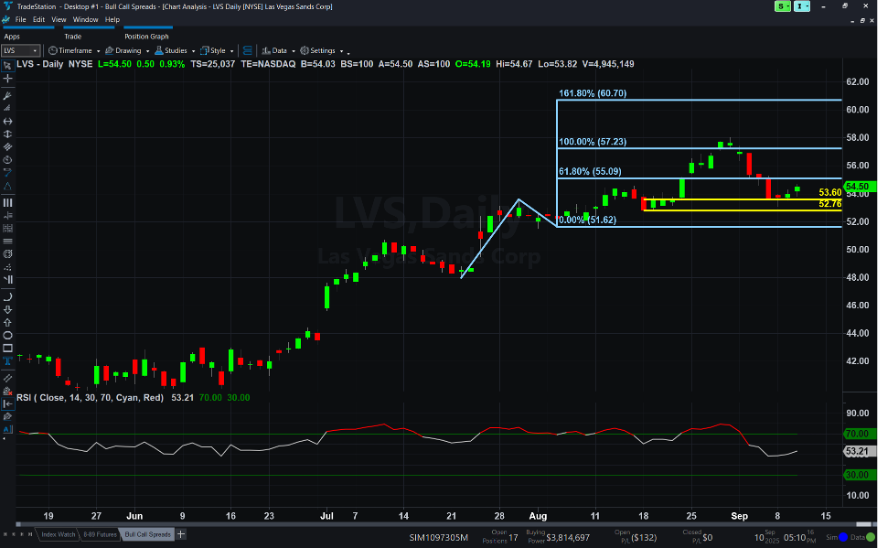Screen dimensions: 878x548
Task: Open the Apps panel
Action: (x=12, y=36)
